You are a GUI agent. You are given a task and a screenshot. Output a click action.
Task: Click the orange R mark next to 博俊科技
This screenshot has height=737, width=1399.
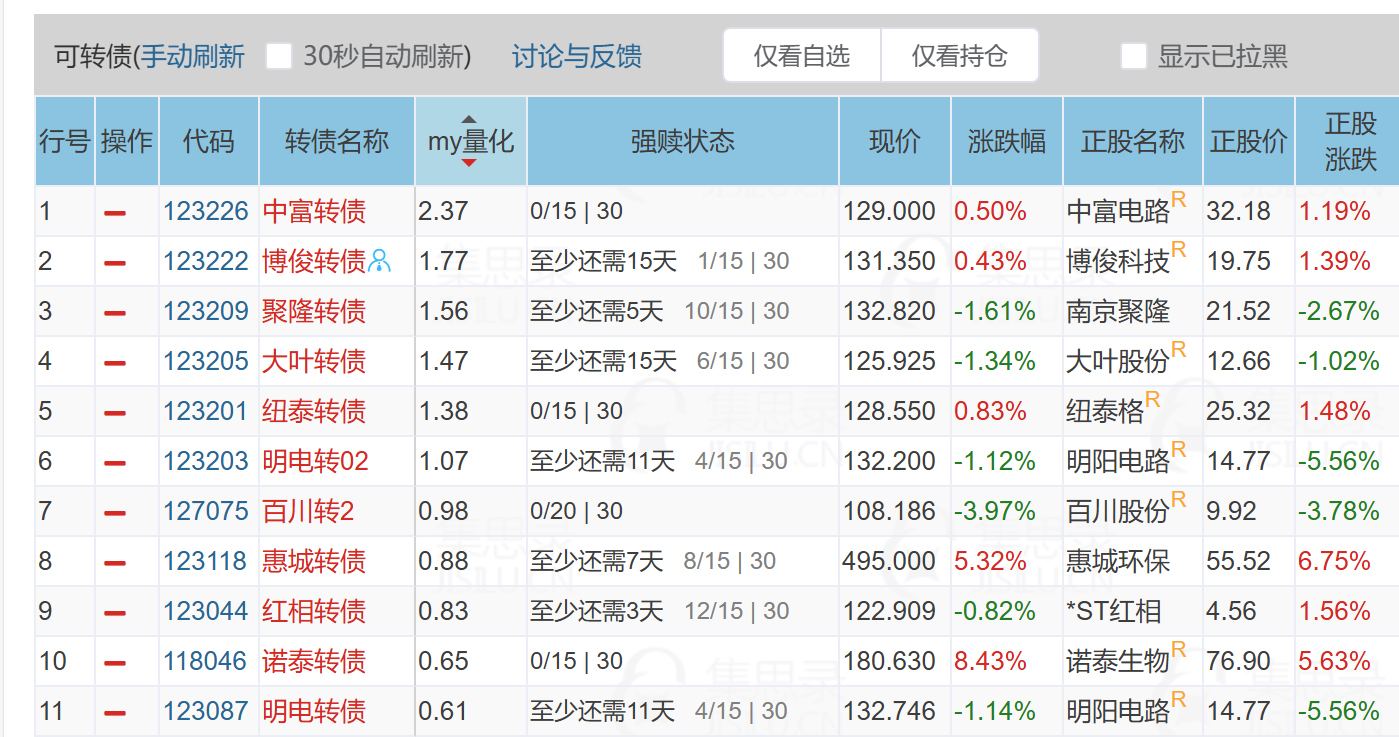click(1179, 250)
